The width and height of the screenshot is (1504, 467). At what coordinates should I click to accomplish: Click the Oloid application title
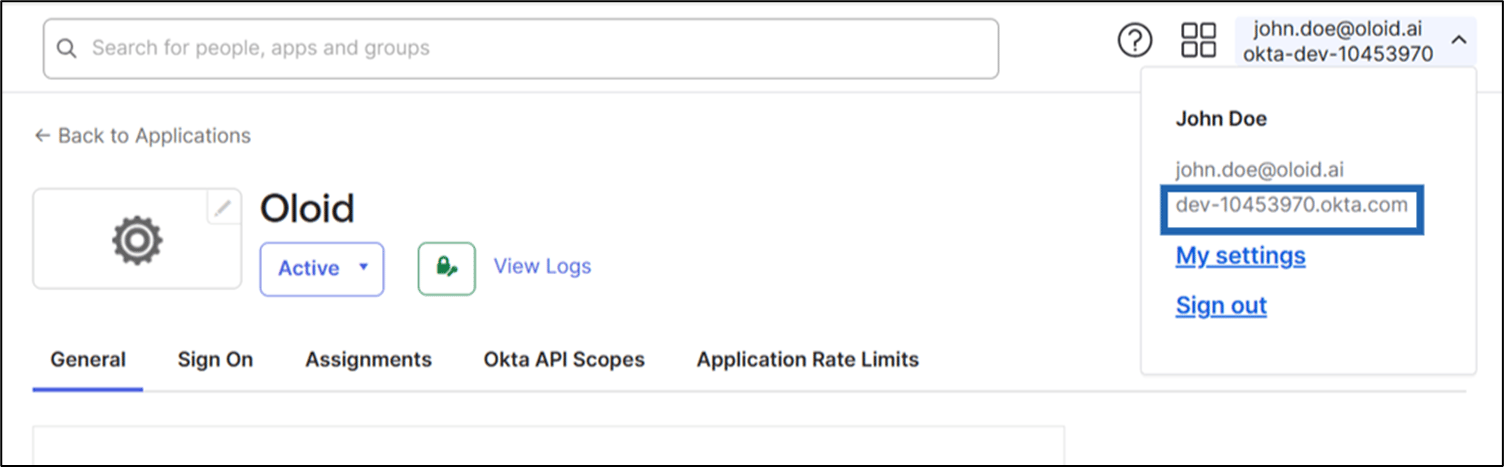307,209
